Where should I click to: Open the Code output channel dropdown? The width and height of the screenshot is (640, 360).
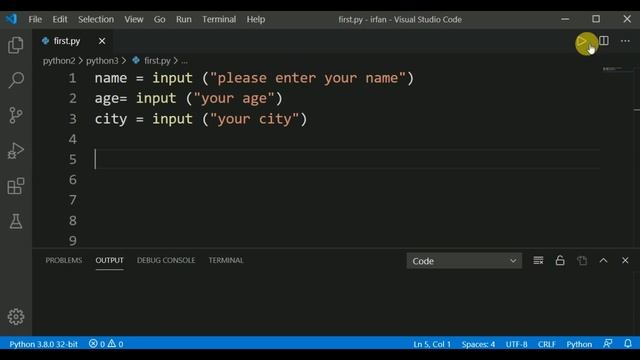click(464, 261)
